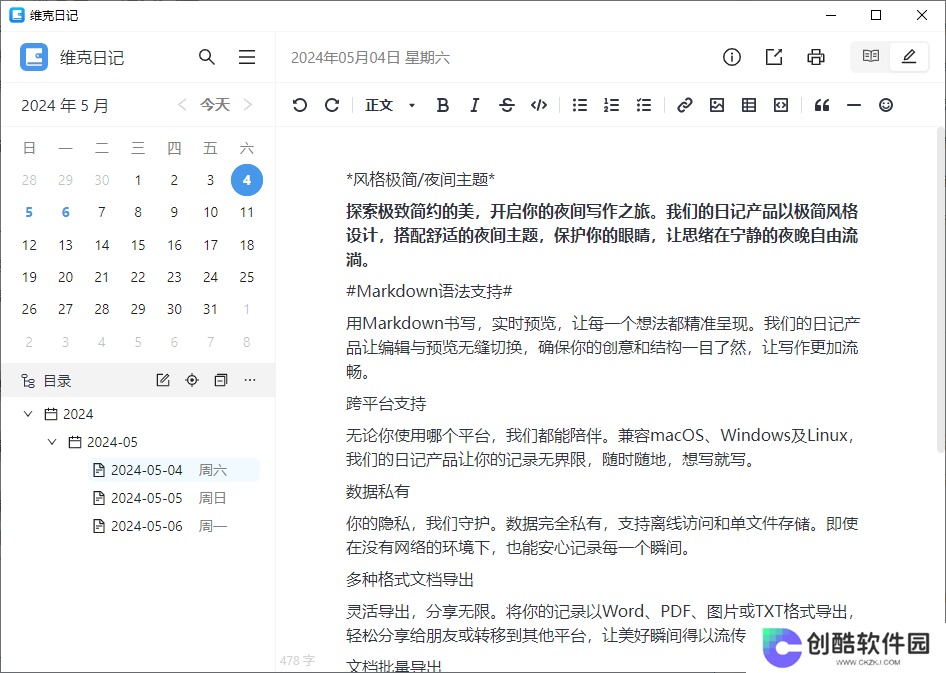Select May 4 highlighted in calendar
This screenshot has height=673, width=946.
click(x=247, y=180)
